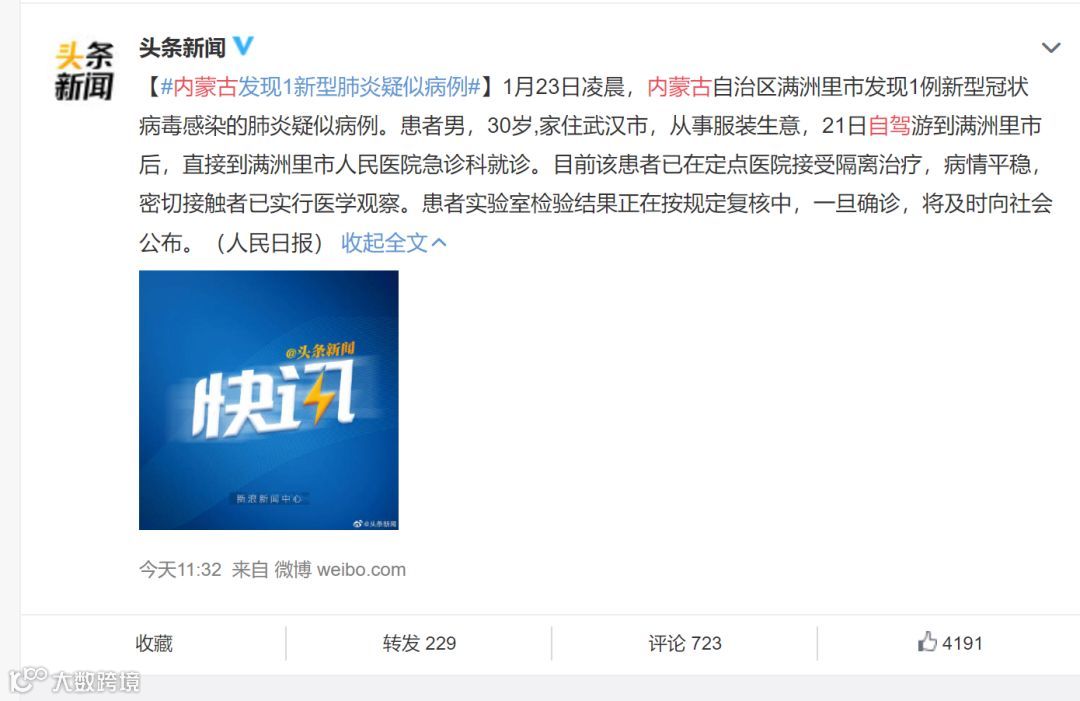The width and height of the screenshot is (1080, 701).
Task: Open the hashtag #内蒙古发现1新型肺炎疑似病例#
Action: (x=320, y=87)
